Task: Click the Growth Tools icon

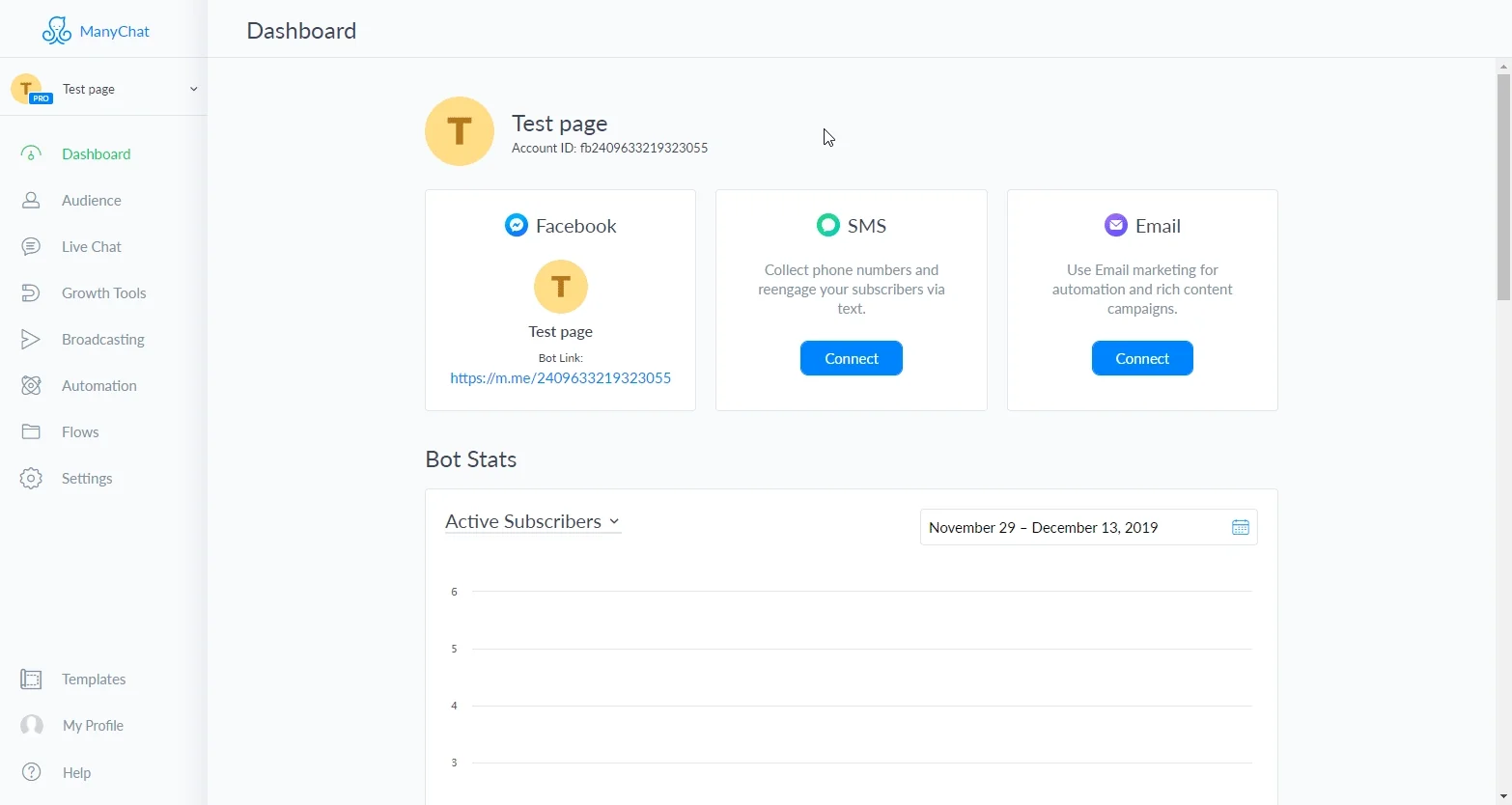Action: point(31,292)
